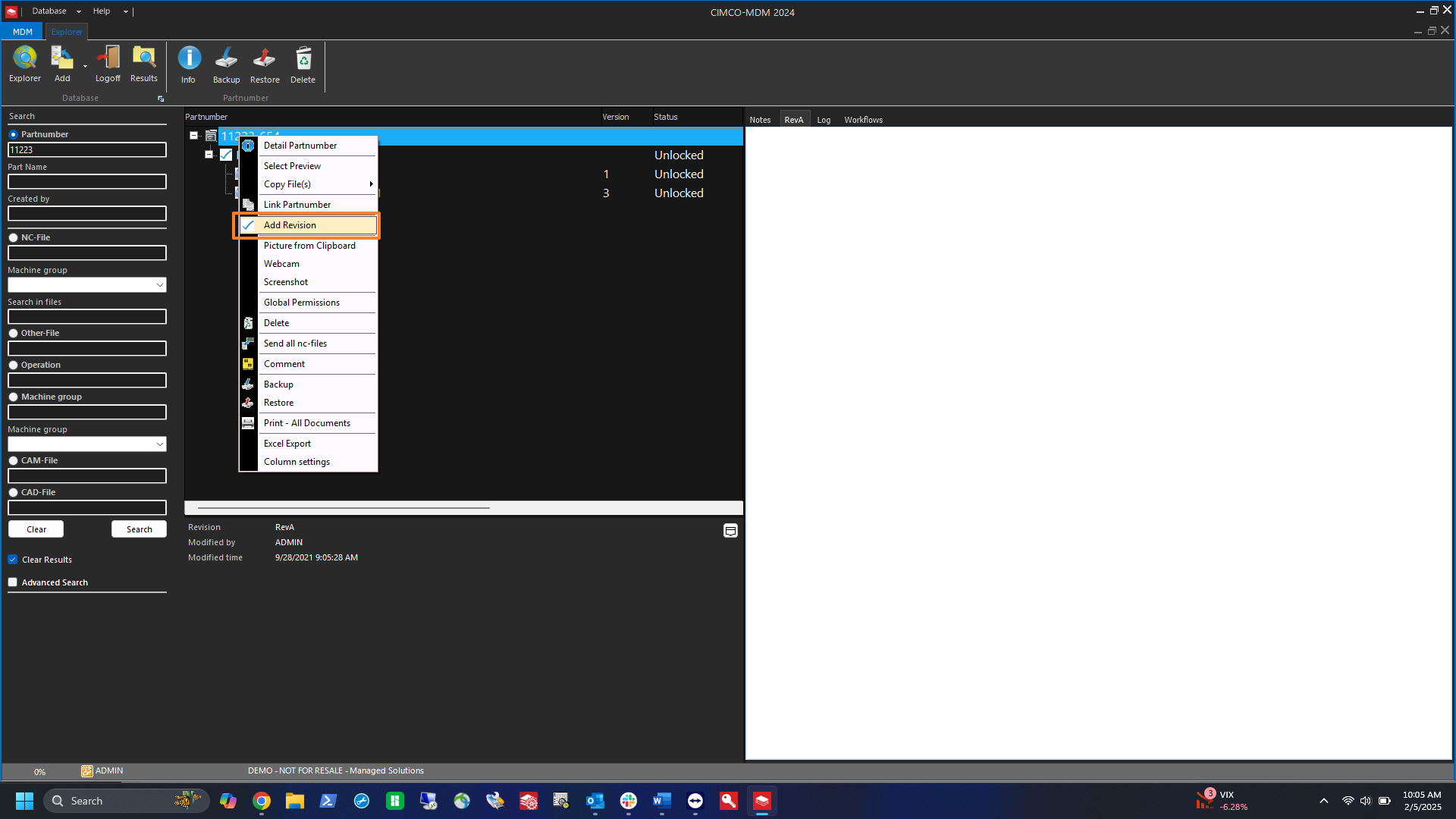Image resolution: width=1456 pixels, height=819 pixels.
Task: Click the Print icon in context menu
Action: [248, 423]
